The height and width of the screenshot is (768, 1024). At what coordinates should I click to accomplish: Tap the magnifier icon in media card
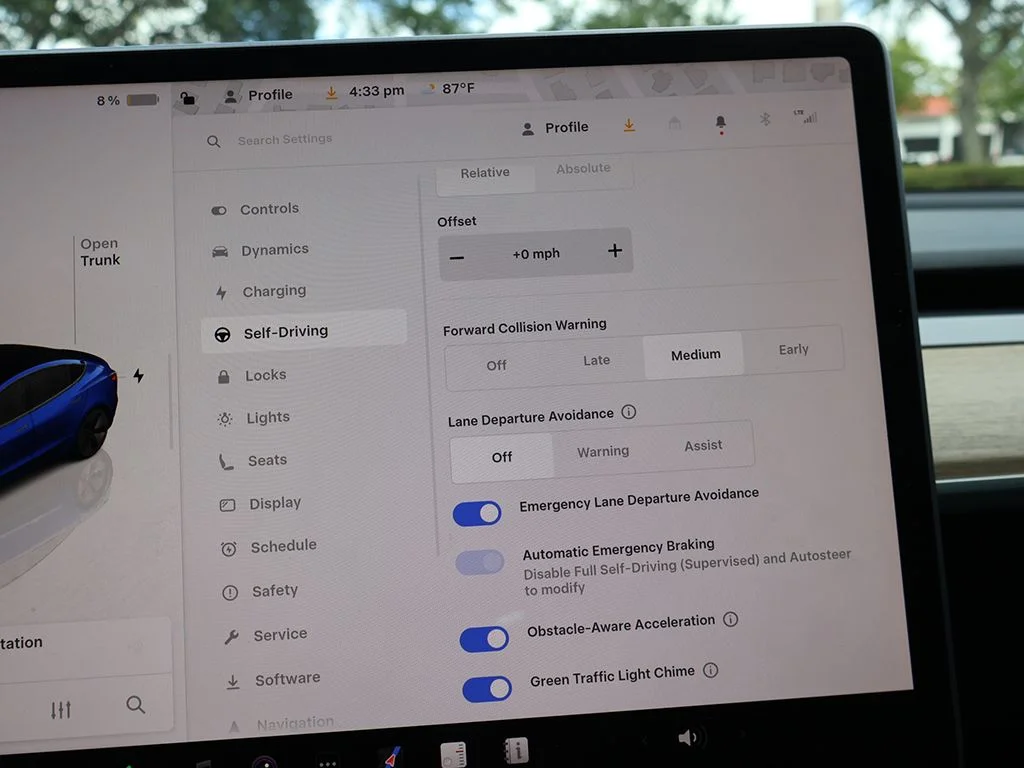click(135, 705)
